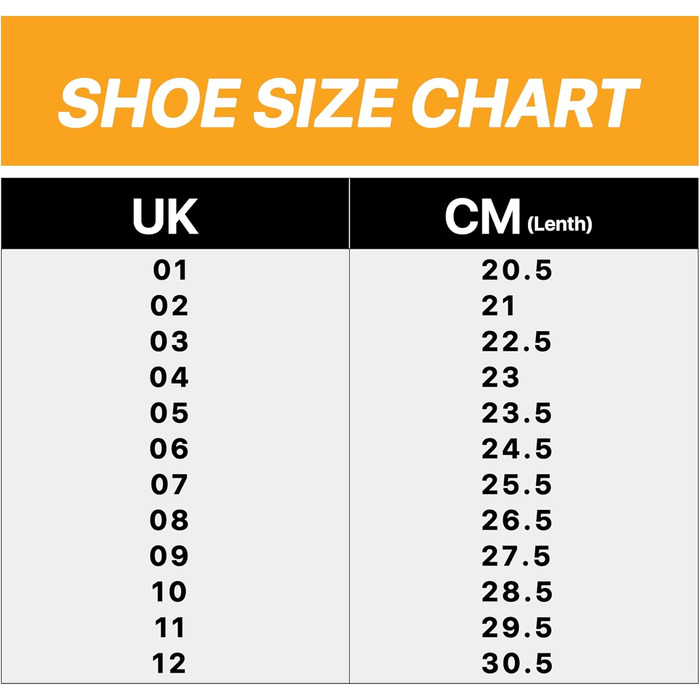Select UK size 01 cell
700x700 pixels.
(x=169, y=270)
